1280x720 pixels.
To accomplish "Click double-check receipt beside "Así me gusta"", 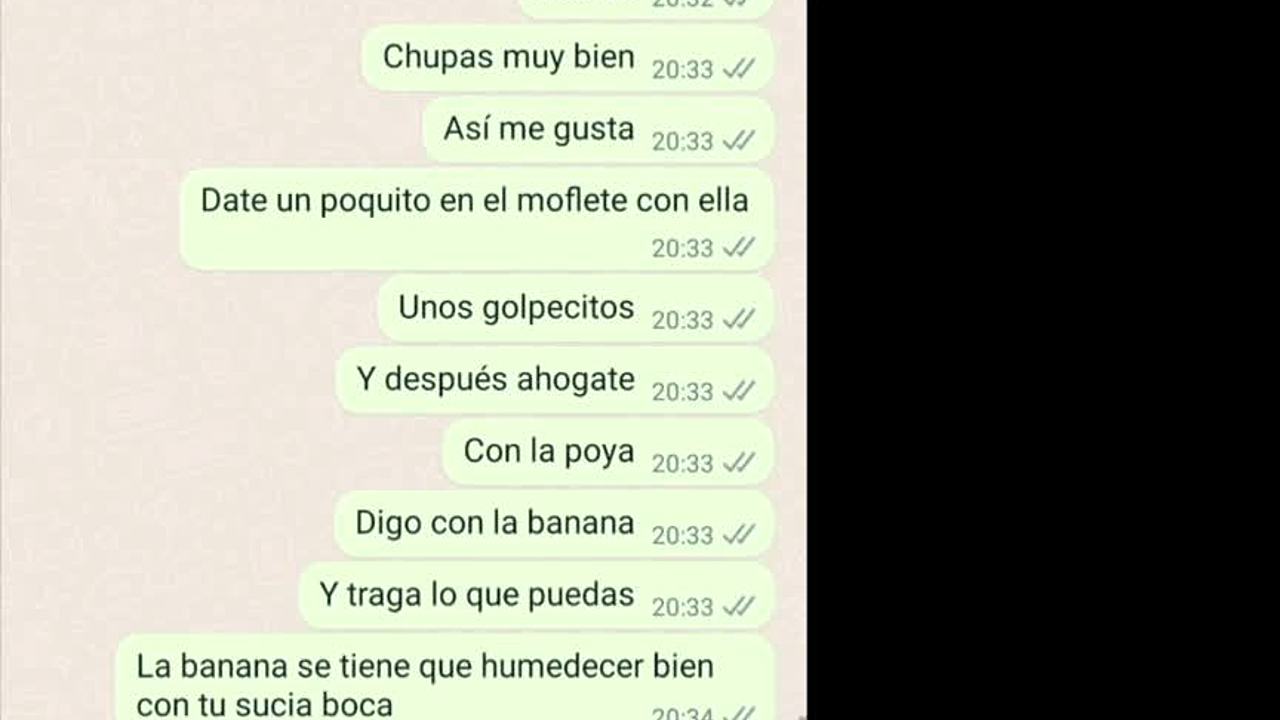I will 738,141.
